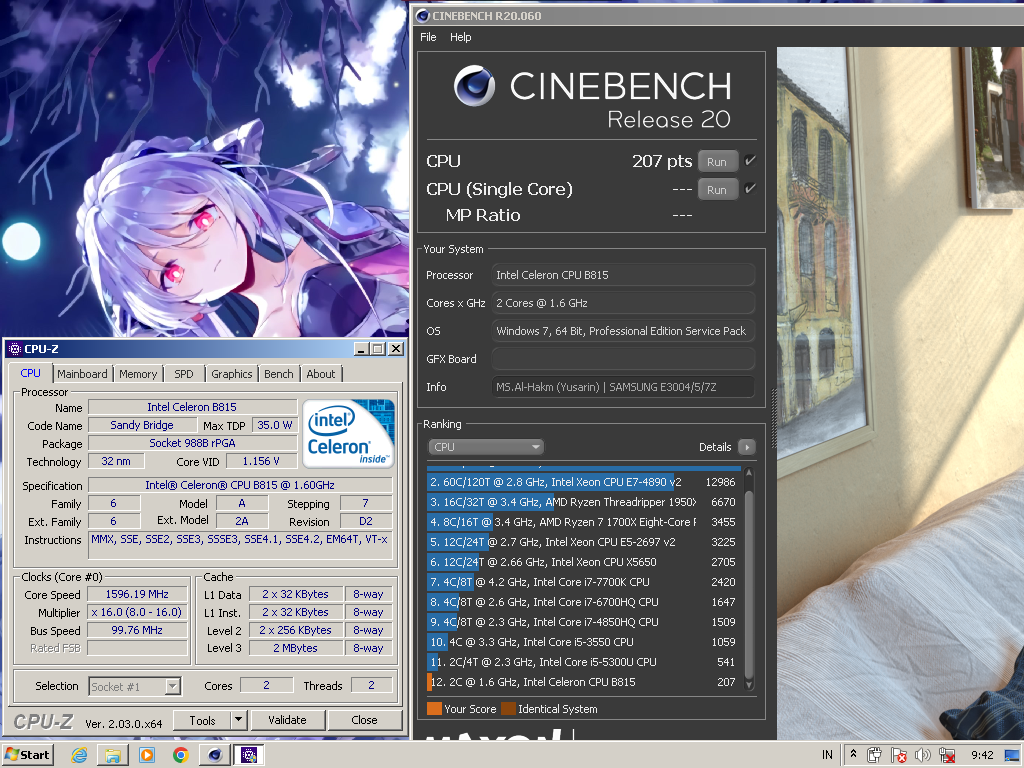Viewport: 1024px width, 768px height.
Task: Click the ranking scrollbar up arrow
Action: point(749,473)
